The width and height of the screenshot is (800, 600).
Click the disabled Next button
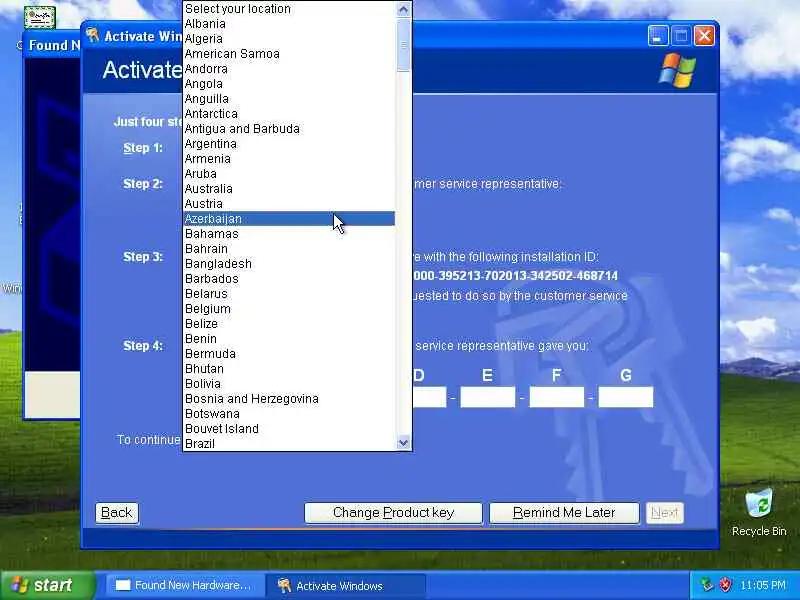(x=664, y=513)
